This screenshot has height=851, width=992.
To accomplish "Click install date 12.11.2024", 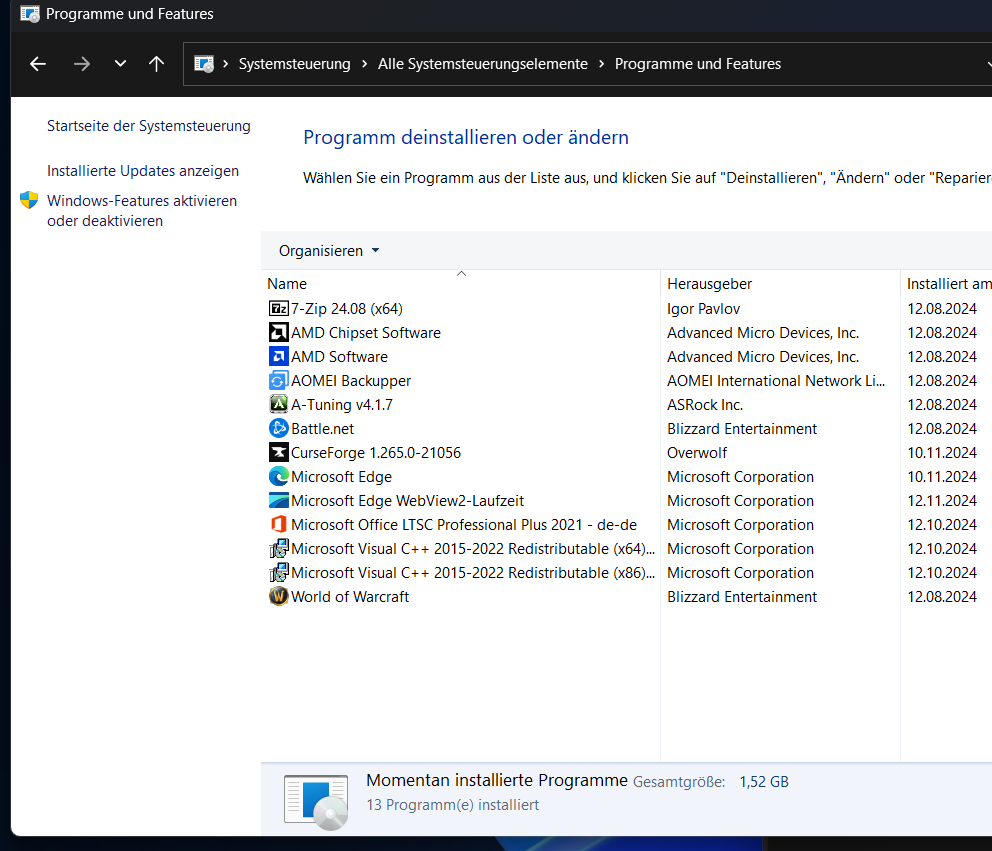I will (942, 501).
